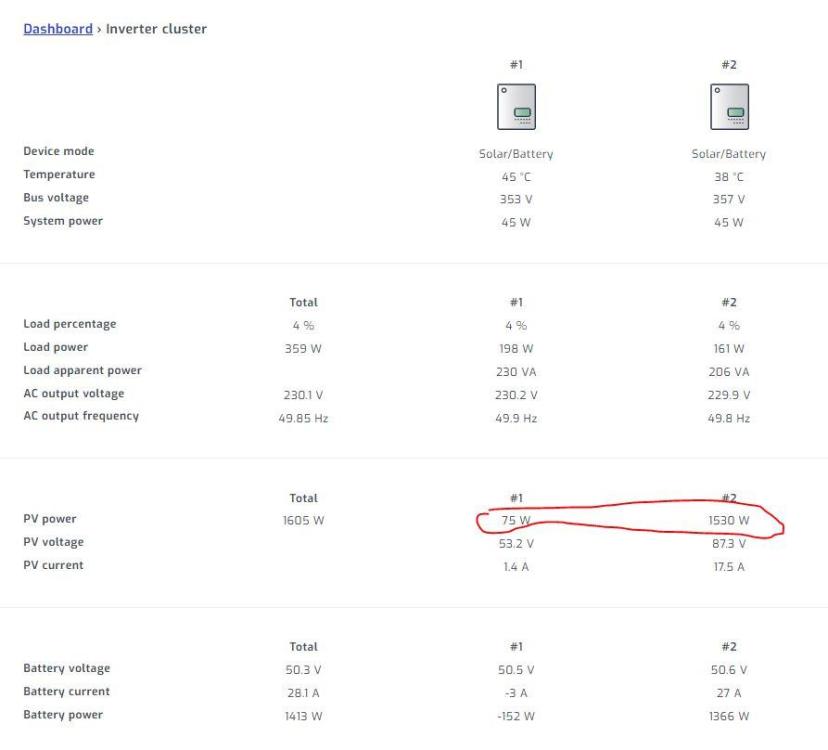Click the Battery current row label

click(67, 691)
